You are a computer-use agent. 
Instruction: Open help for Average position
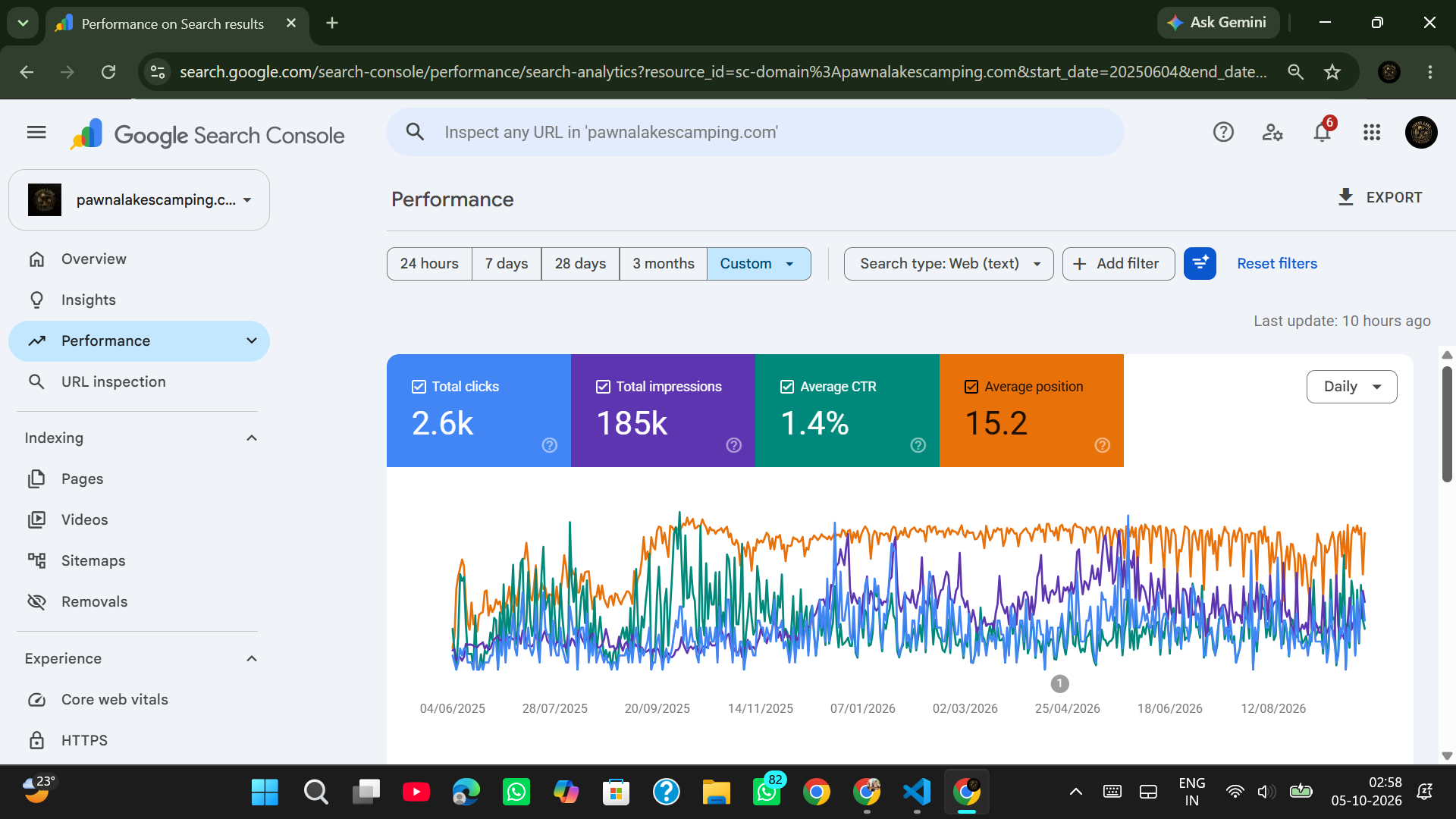pyautogui.click(x=1103, y=445)
